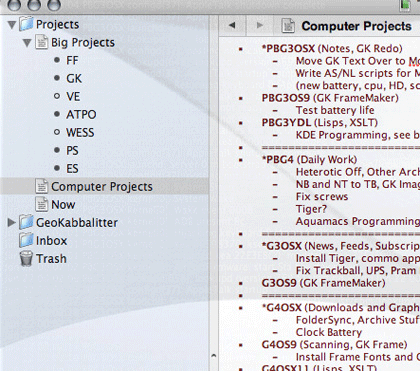Select the GK item in sidebar

coord(74,78)
